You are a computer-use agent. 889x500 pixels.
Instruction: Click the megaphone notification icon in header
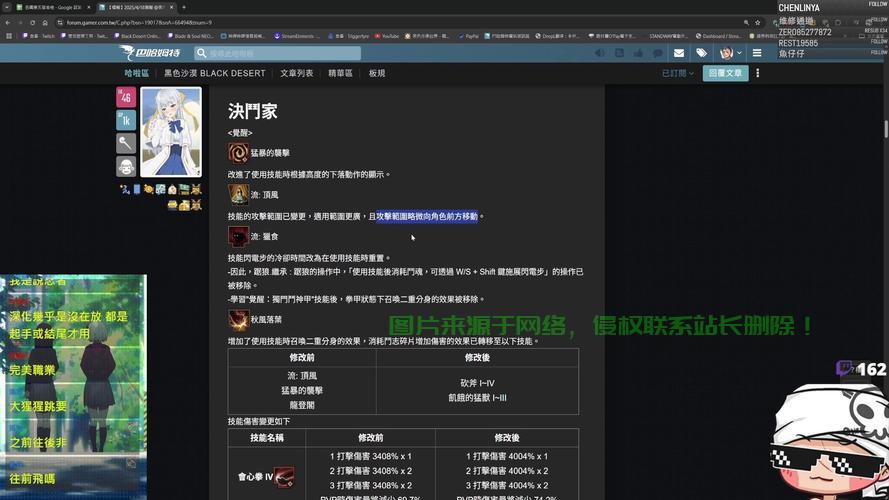(600, 53)
